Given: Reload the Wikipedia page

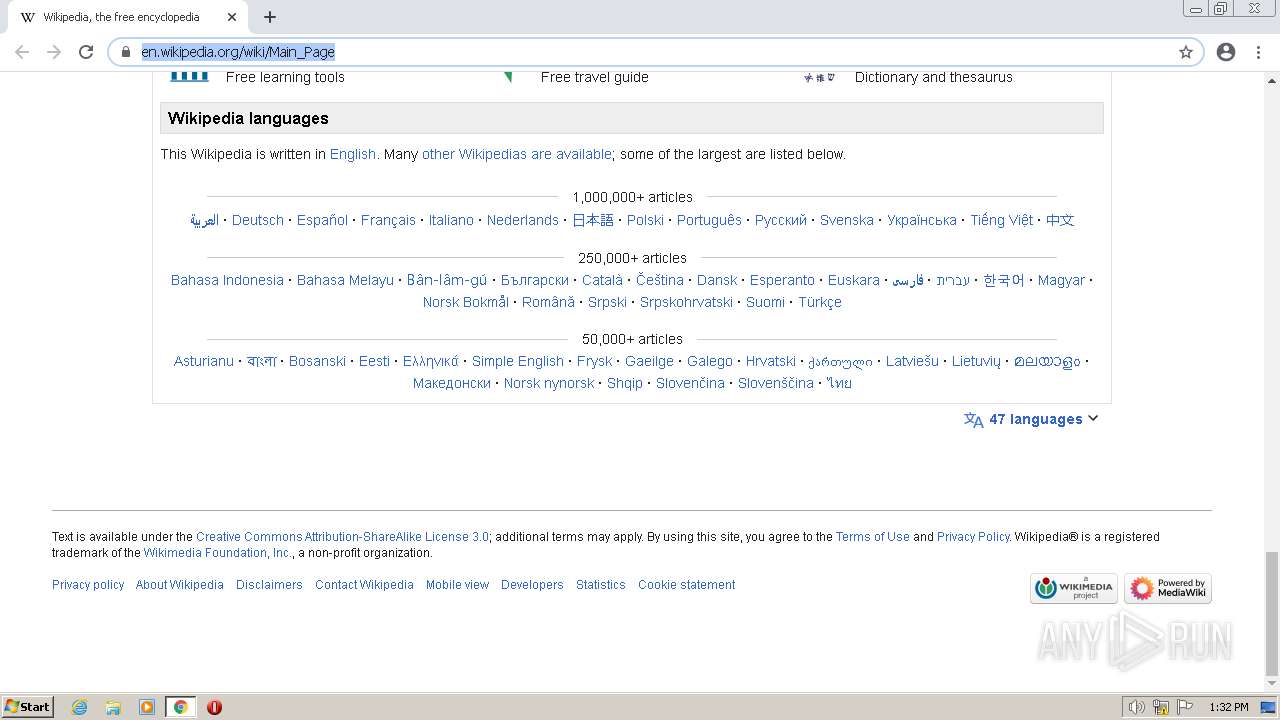Looking at the screenshot, I should [86, 52].
